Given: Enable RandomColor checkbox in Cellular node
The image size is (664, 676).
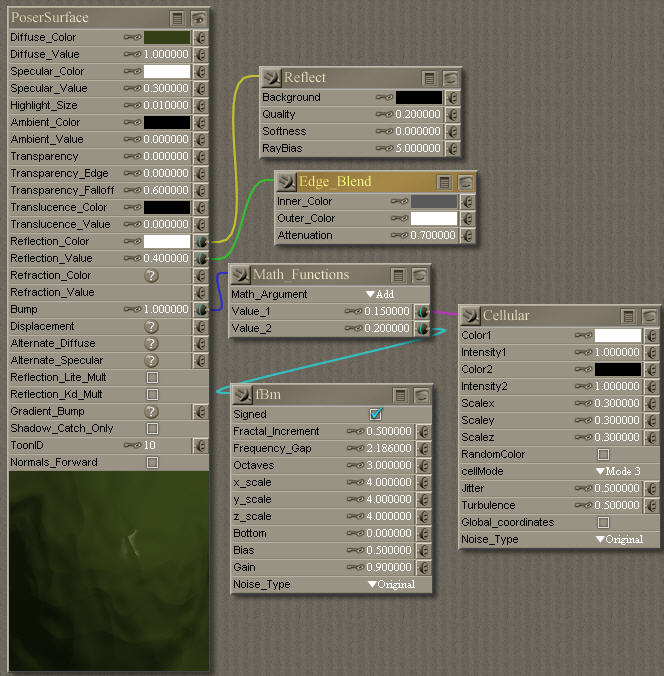Looking at the screenshot, I should coord(603,454).
